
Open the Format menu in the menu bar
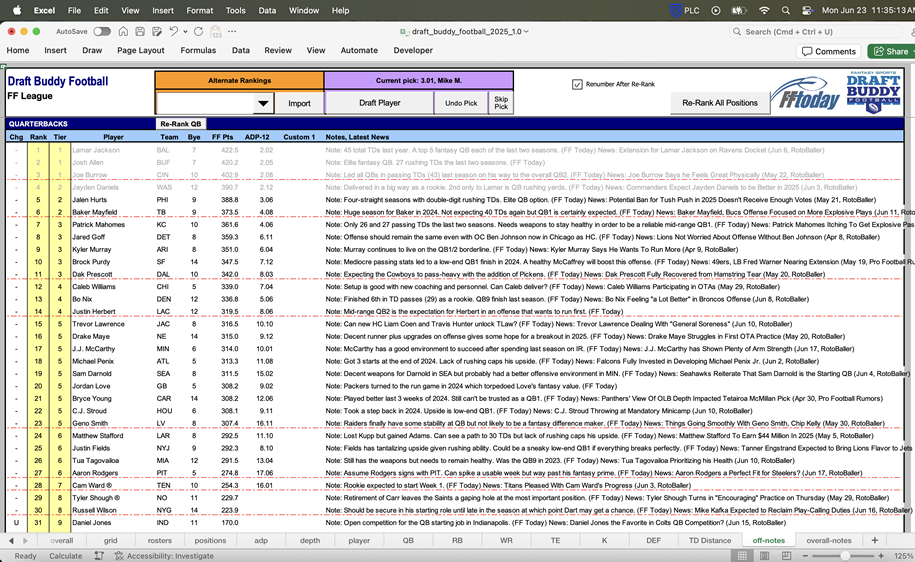click(200, 11)
